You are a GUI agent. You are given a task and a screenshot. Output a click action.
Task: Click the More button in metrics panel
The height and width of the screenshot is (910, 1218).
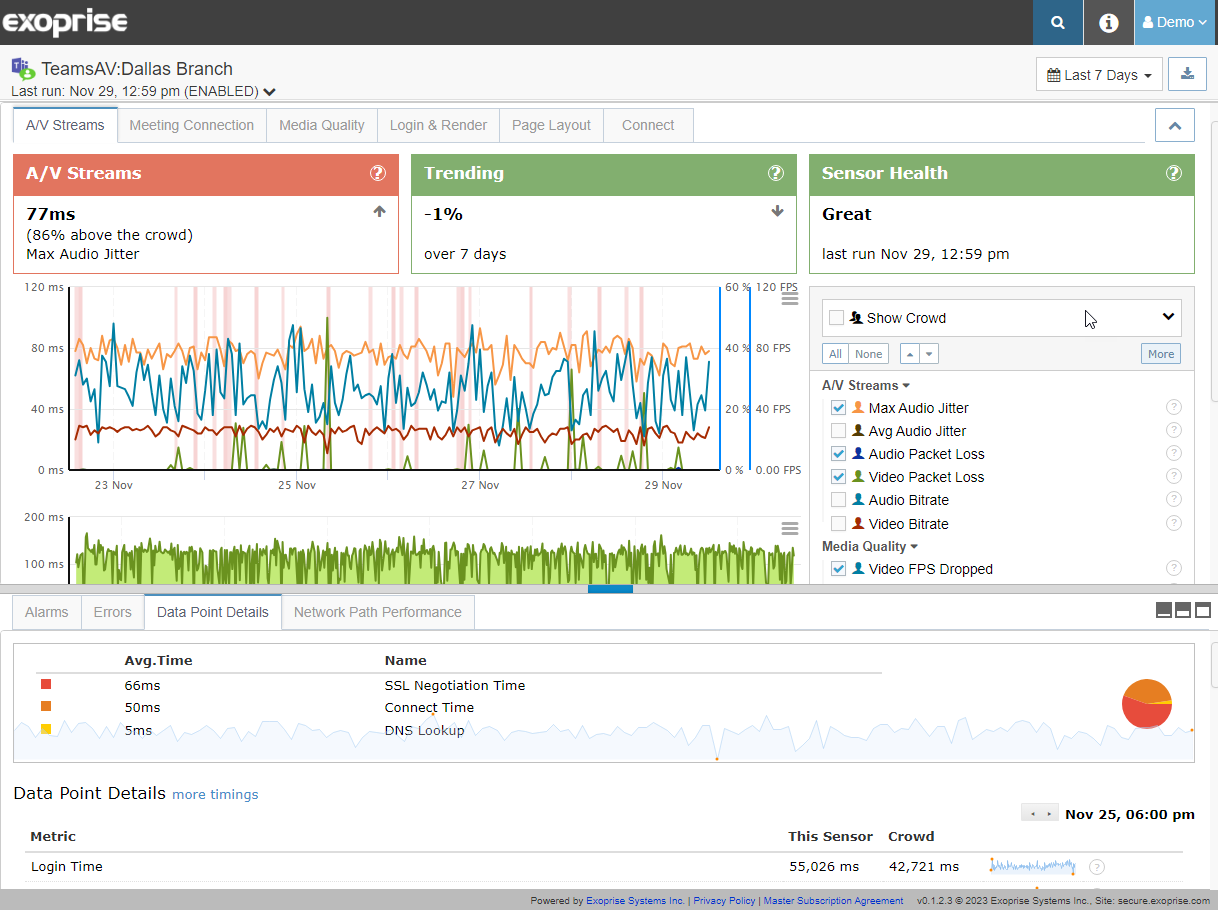1161,354
